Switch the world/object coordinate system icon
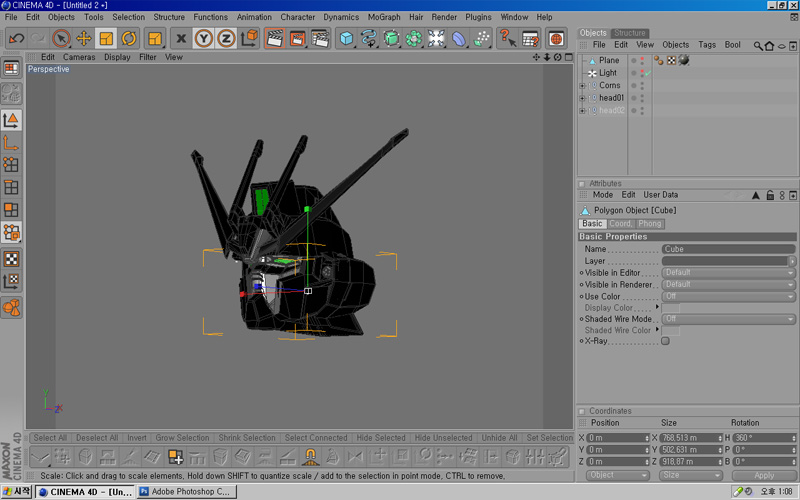 coord(249,38)
